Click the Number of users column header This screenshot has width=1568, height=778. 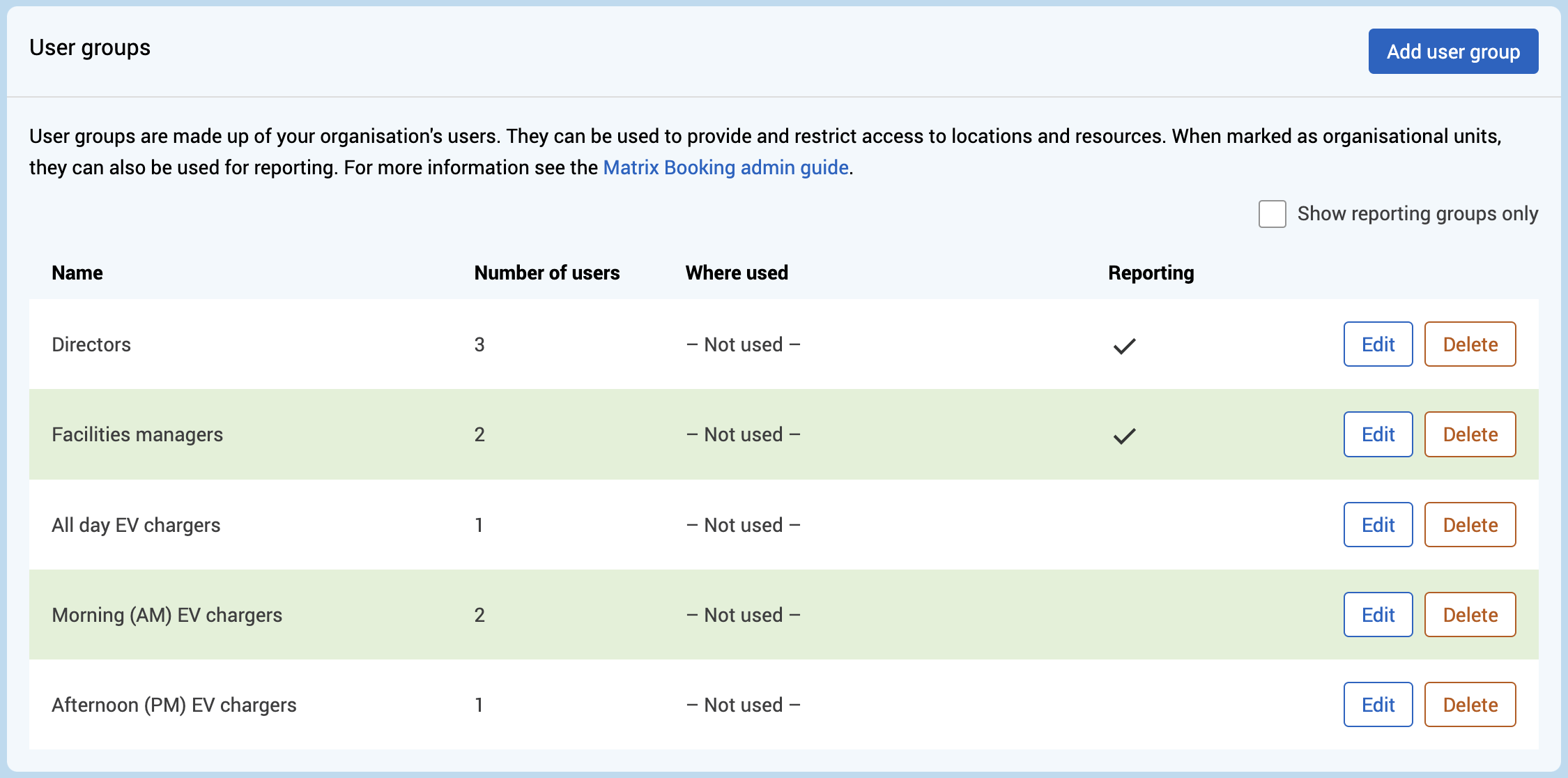[546, 273]
